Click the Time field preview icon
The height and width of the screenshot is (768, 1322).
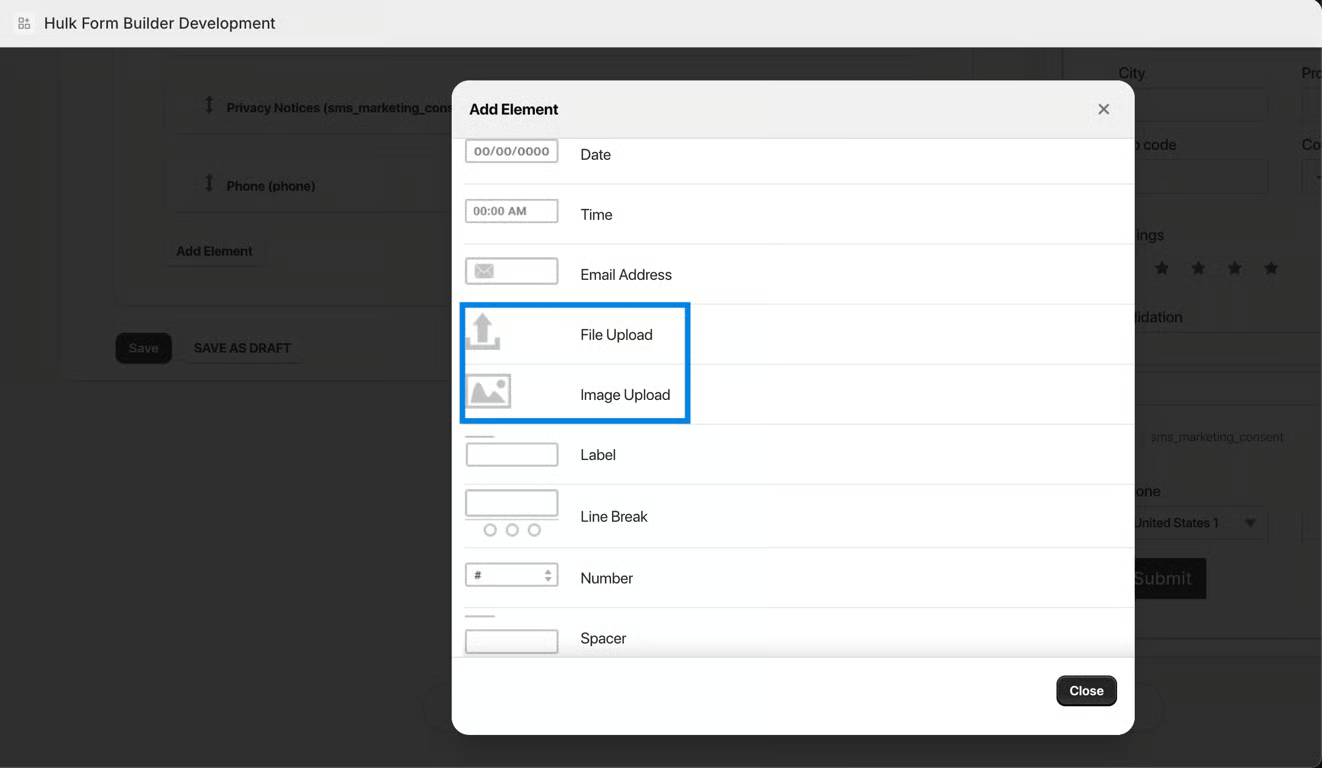[x=511, y=211]
